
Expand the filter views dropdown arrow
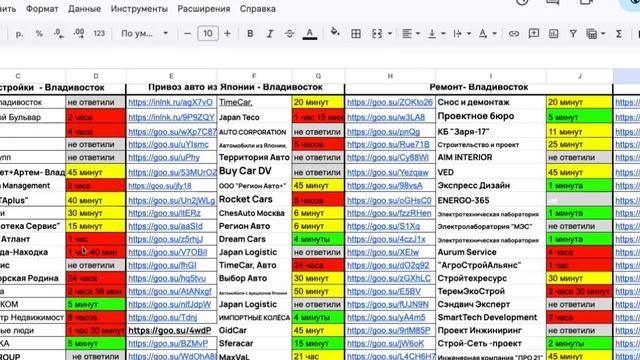coord(602,34)
